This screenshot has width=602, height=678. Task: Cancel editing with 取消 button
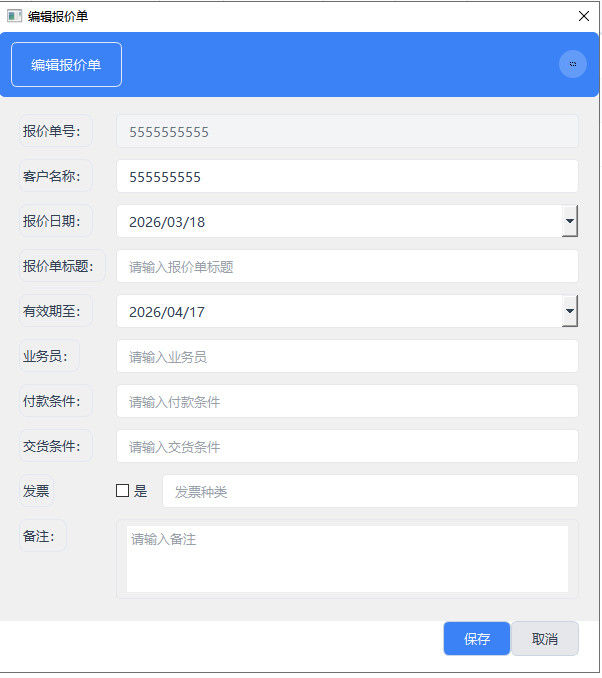tap(545, 638)
